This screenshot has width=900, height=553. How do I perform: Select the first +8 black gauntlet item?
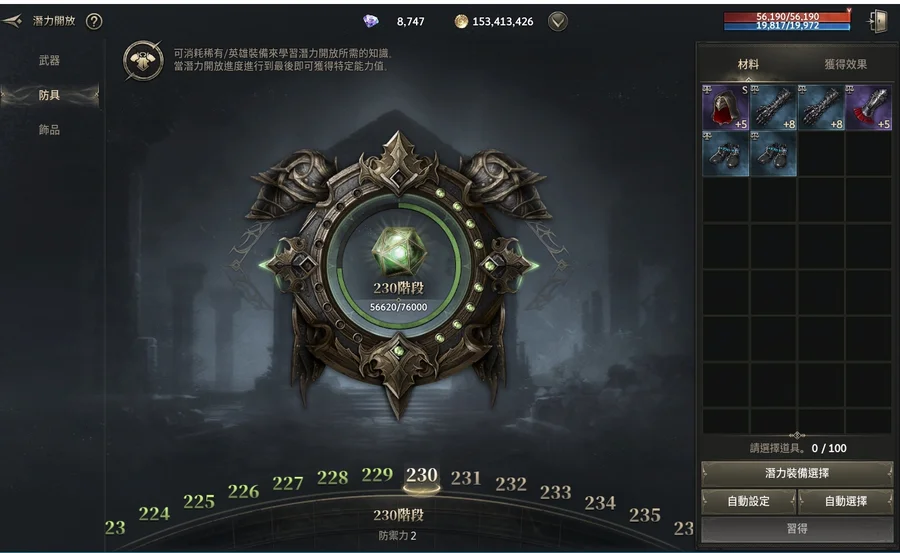point(773,107)
